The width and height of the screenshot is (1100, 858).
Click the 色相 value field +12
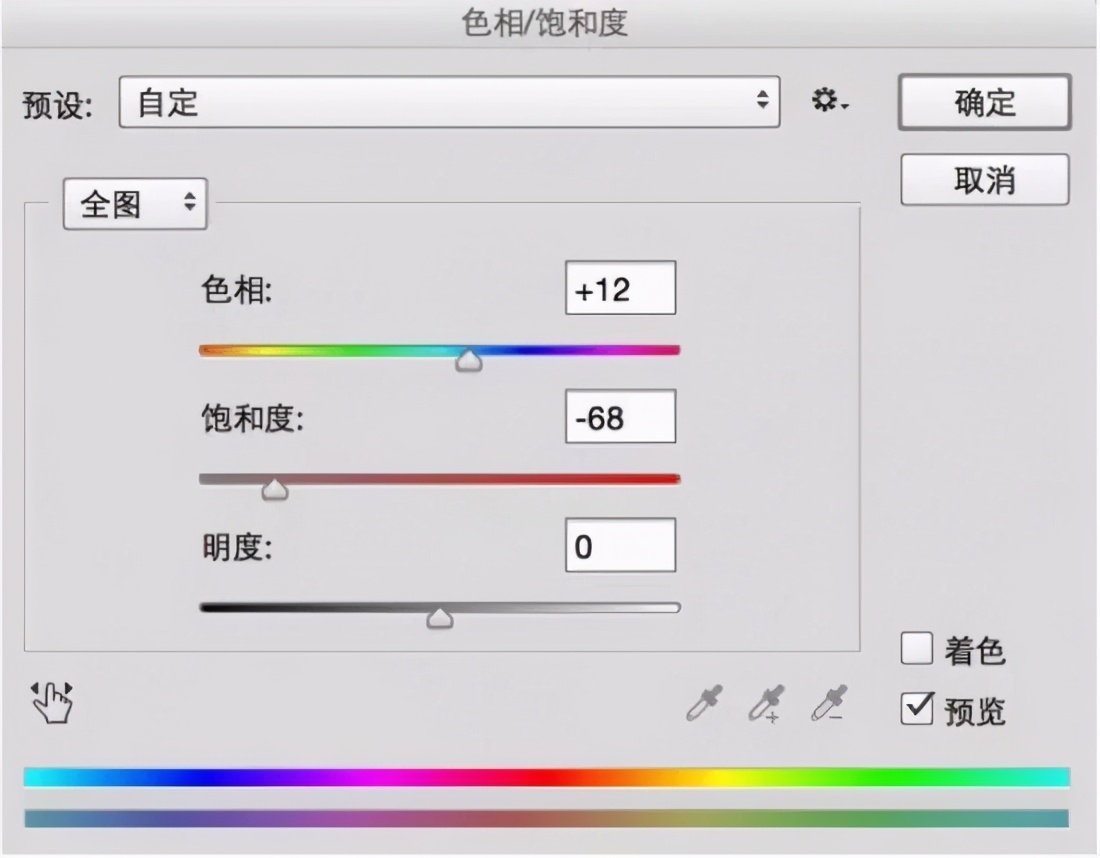point(620,288)
